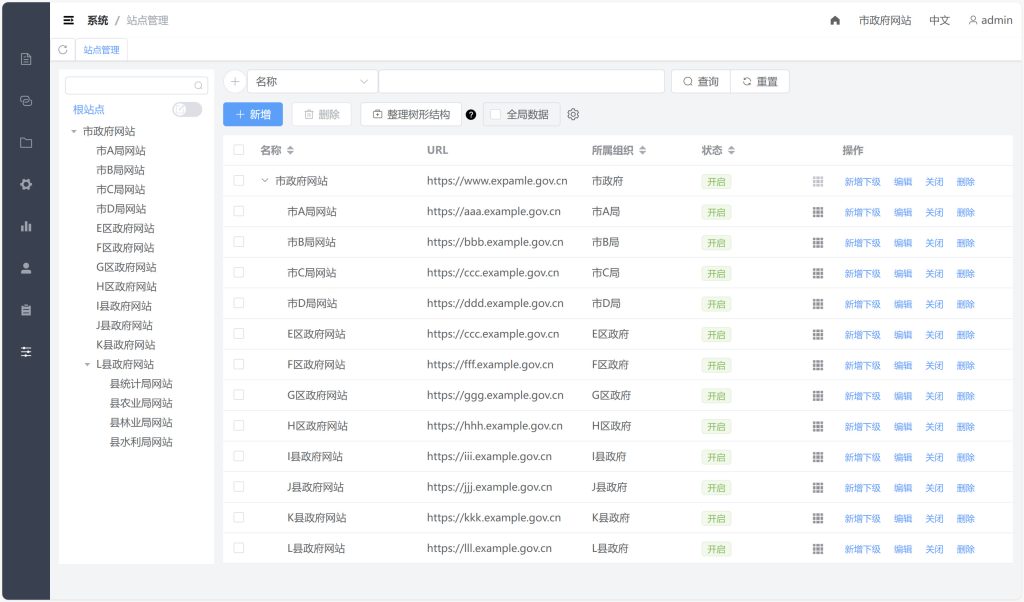The height and width of the screenshot is (602, 1024).
Task: Click the grid icon in H区政府网站 row
Action: (x=818, y=426)
